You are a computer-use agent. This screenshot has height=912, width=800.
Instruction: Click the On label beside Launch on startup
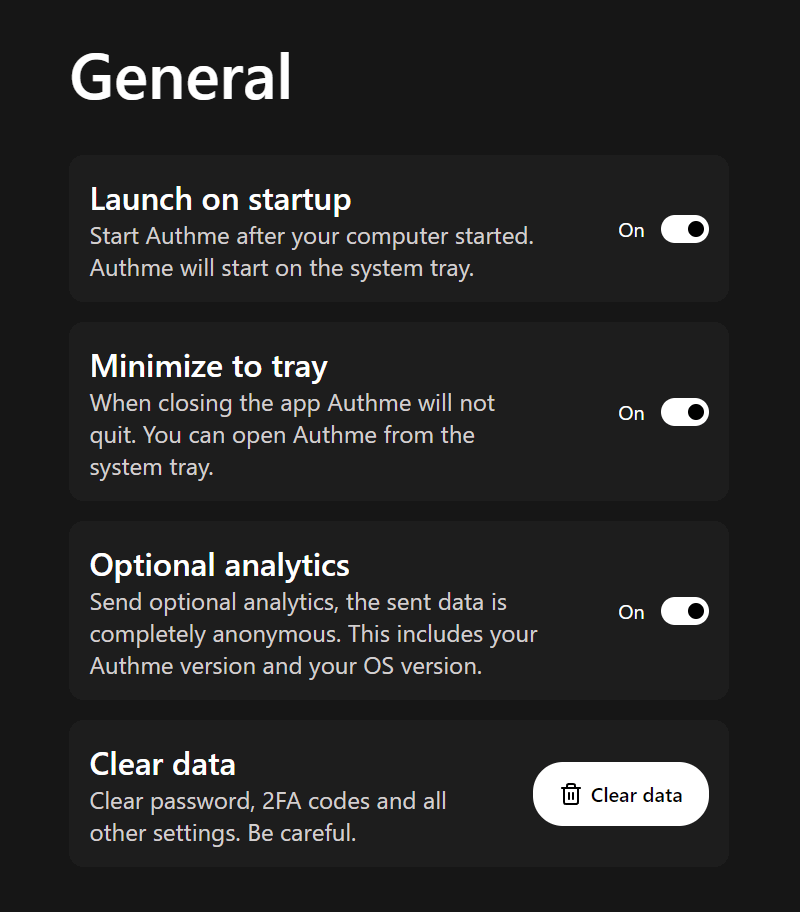(631, 230)
